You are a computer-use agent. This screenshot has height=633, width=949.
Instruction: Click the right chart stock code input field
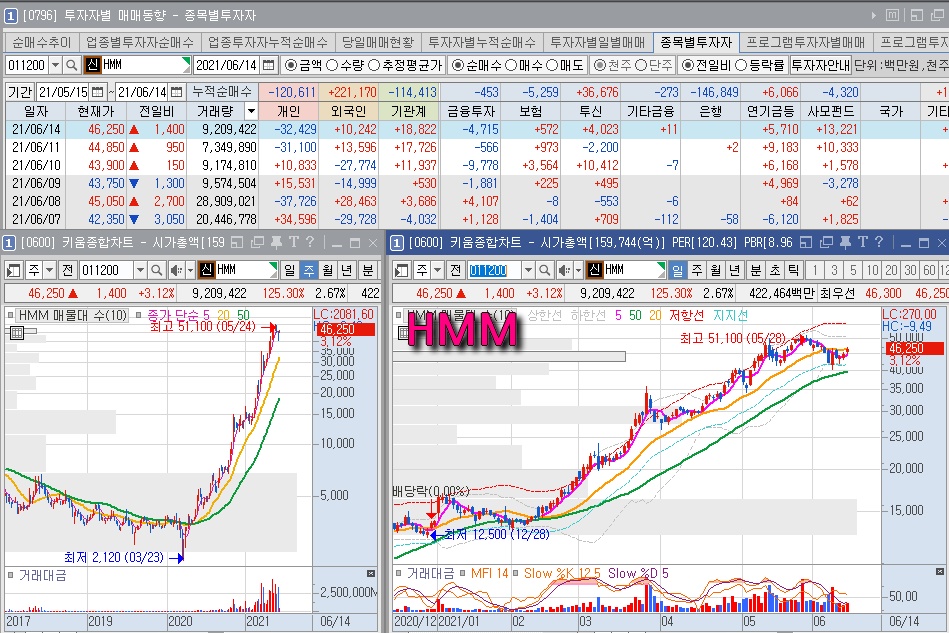click(x=494, y=270)
